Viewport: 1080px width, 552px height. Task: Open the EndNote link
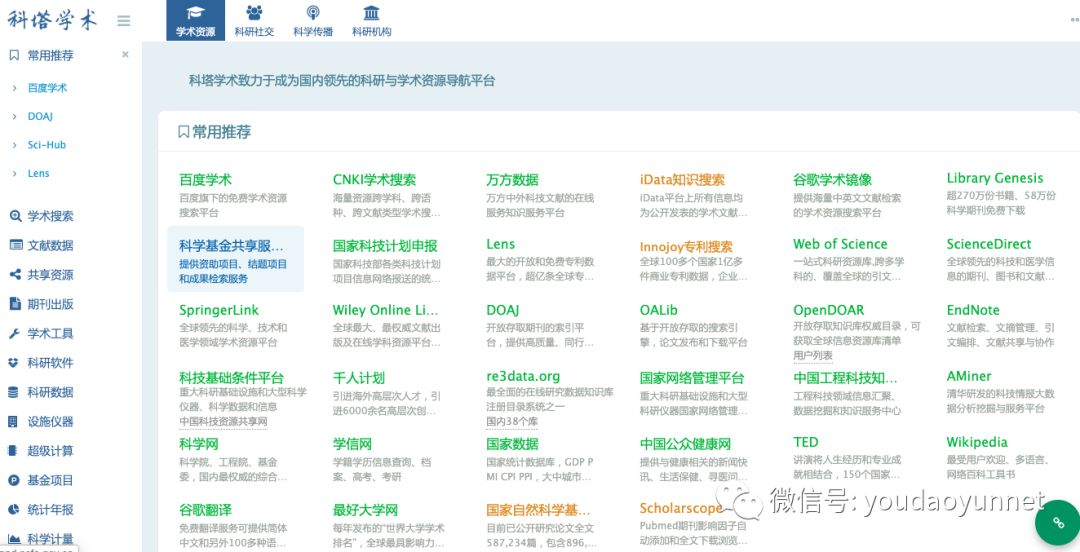(973, 310)
